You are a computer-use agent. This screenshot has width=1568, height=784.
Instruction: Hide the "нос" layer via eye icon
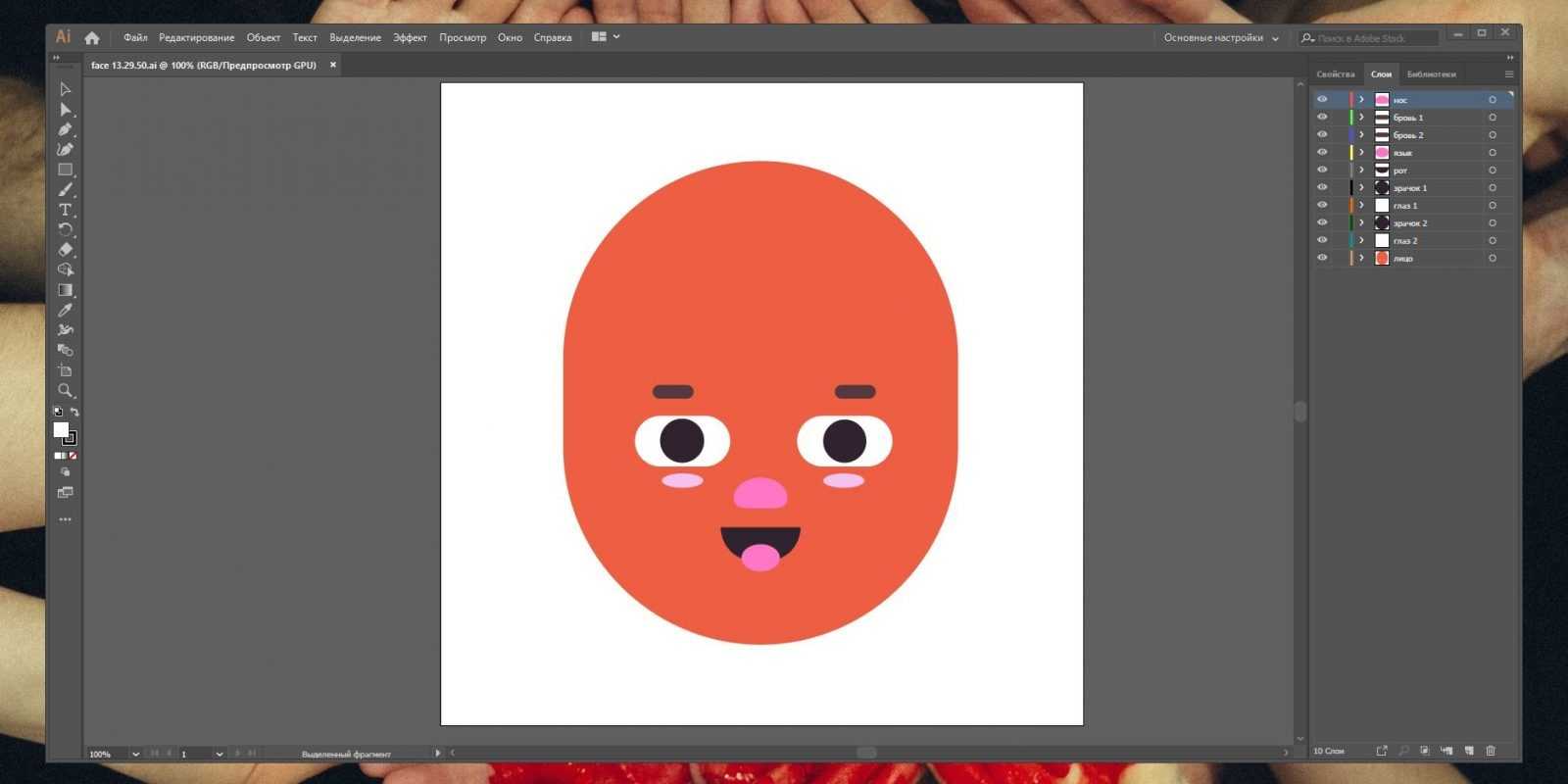[1322, 100]
